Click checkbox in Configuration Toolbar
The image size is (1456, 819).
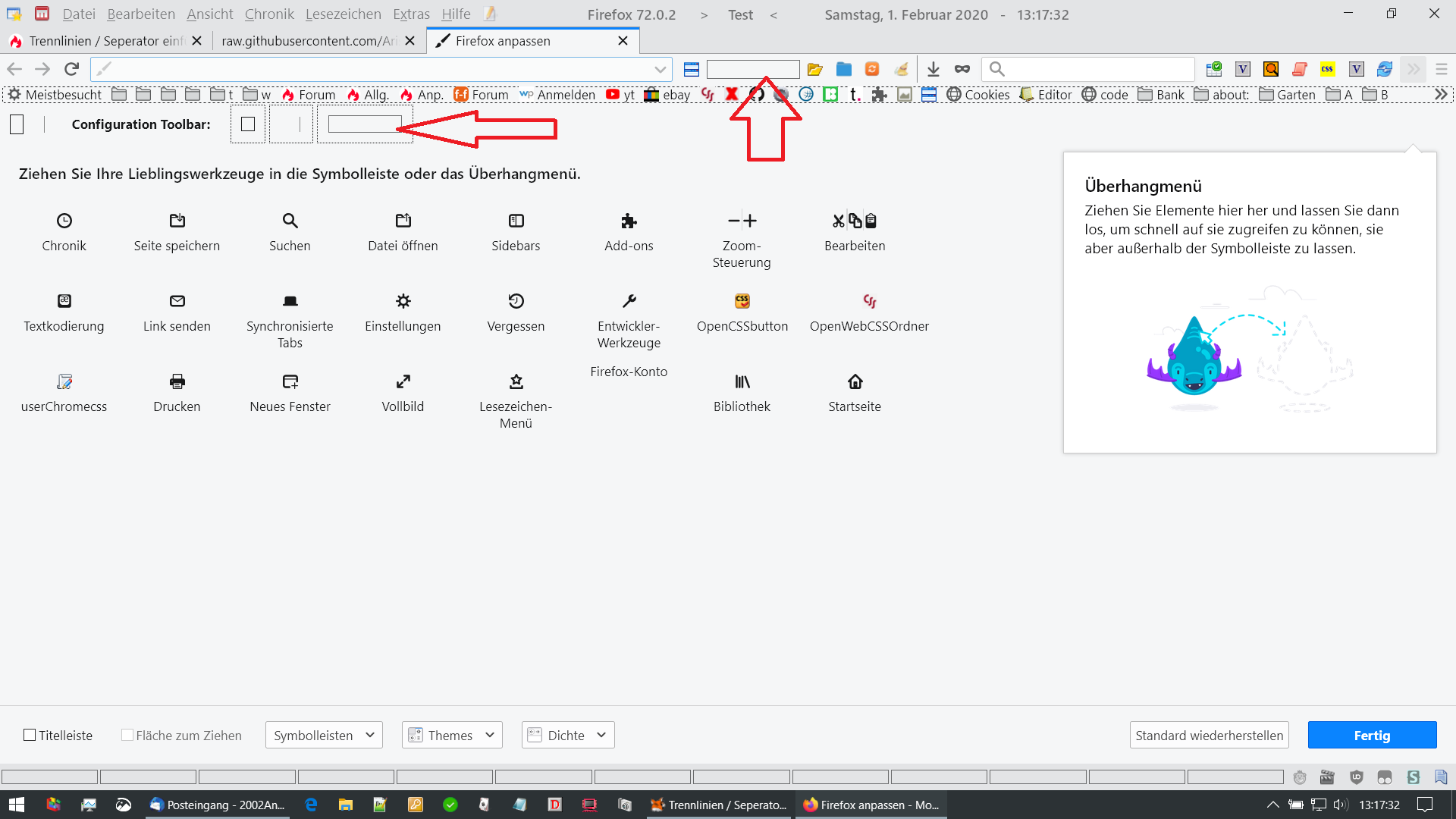pyautogui.click(x=248, y=124)
